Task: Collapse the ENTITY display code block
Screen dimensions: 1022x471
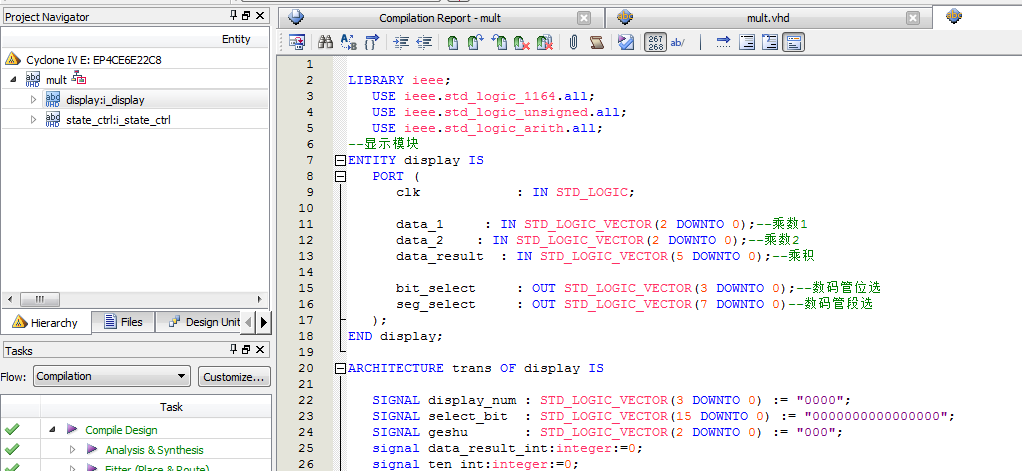Action: pos(340,160)
